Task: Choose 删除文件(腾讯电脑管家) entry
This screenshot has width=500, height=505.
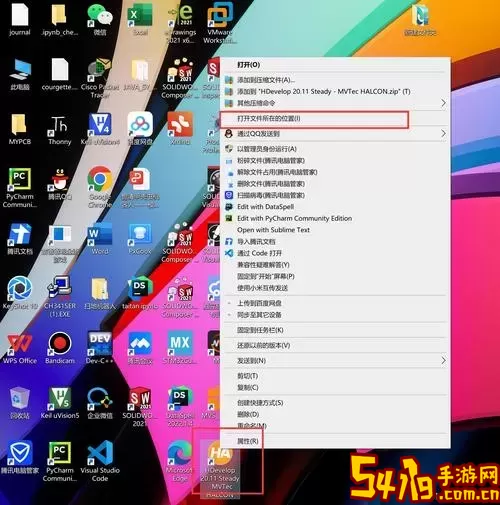Action: click(x=271, y=184)
